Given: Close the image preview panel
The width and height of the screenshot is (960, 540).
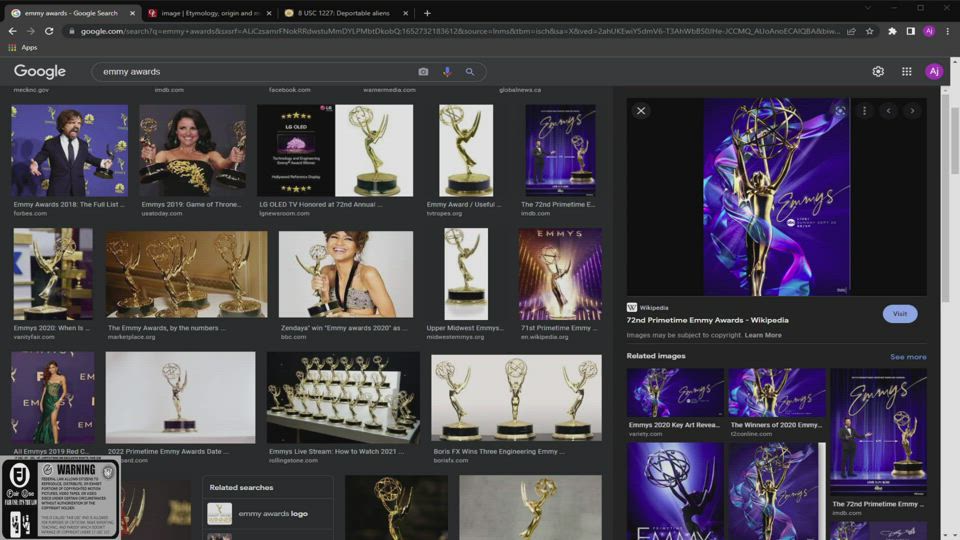Looking at the screenshot, I should point(641,111).
